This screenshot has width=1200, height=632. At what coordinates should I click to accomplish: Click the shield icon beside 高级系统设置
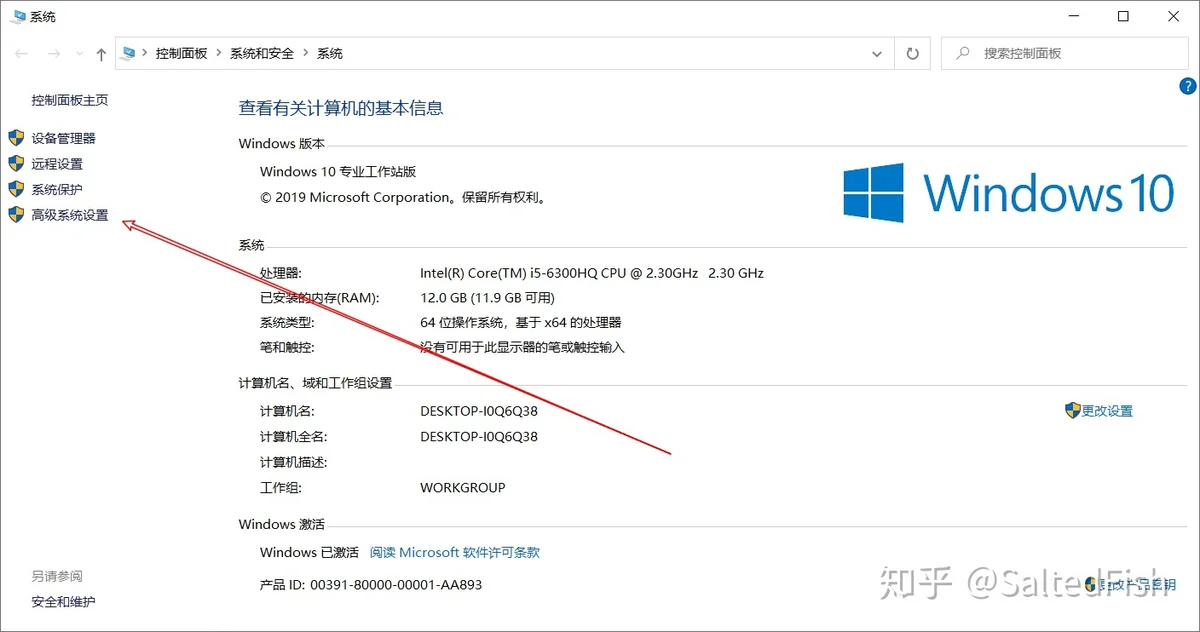coord(16,214)
